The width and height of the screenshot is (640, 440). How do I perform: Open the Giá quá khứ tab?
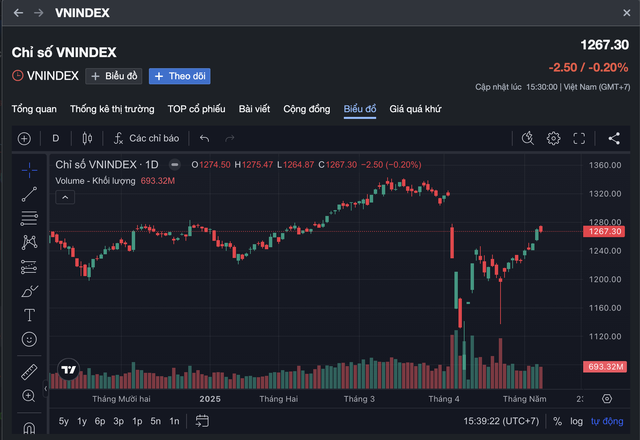click(x=415, y=108)
